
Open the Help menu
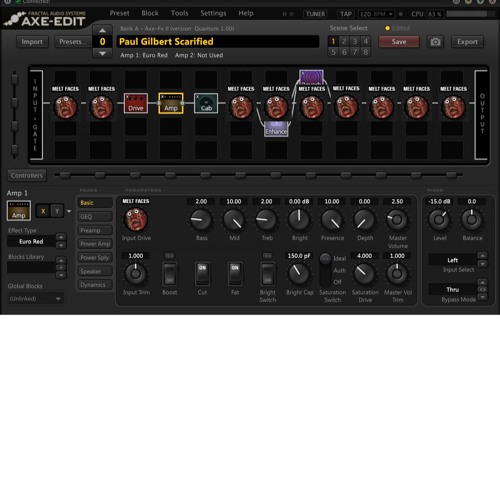(246, 13)
